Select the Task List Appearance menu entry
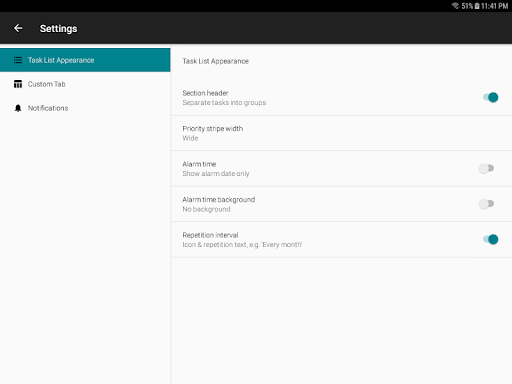The image size is (512, 384). tap(85, 60)
